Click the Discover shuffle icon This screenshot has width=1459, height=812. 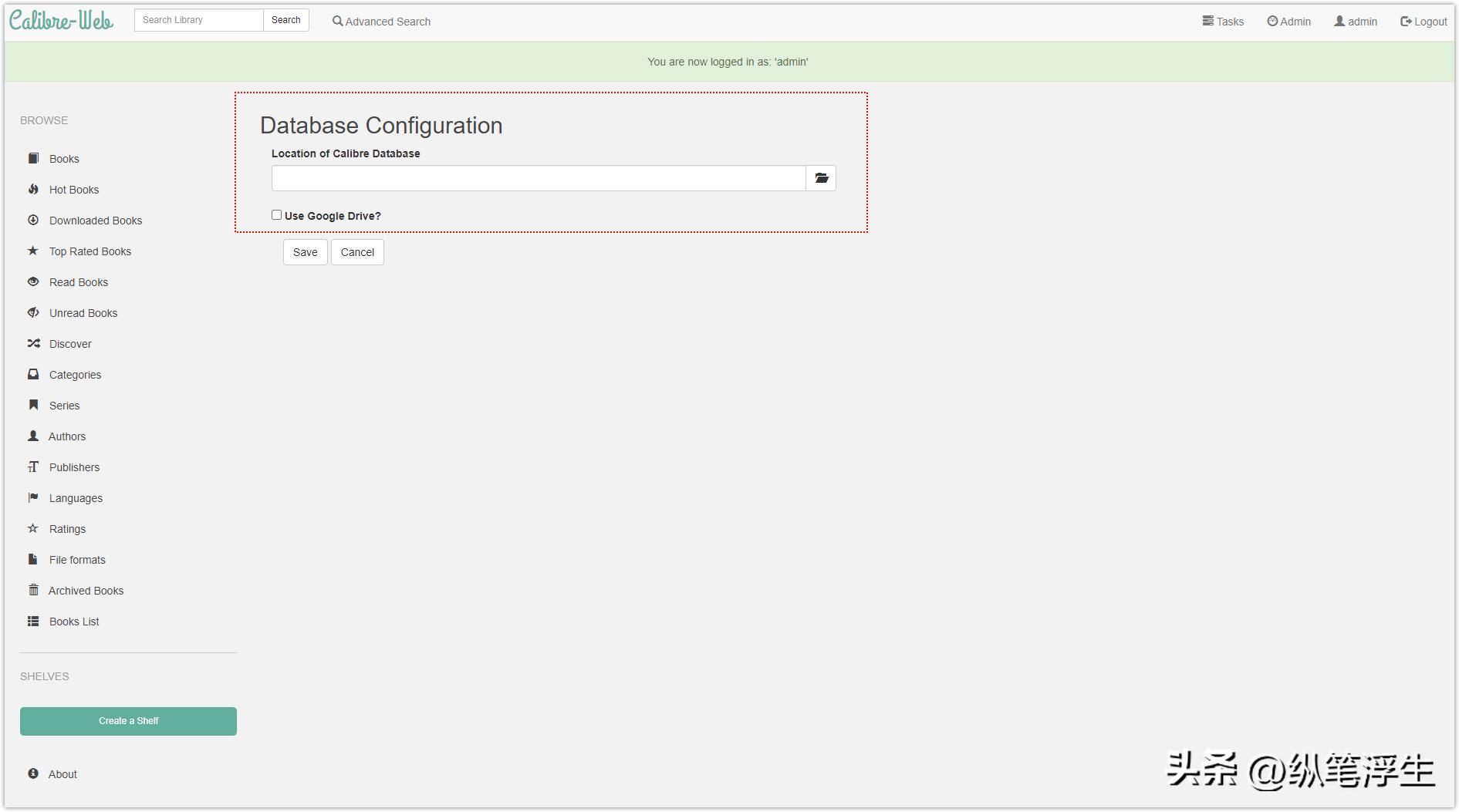(33, 343)
